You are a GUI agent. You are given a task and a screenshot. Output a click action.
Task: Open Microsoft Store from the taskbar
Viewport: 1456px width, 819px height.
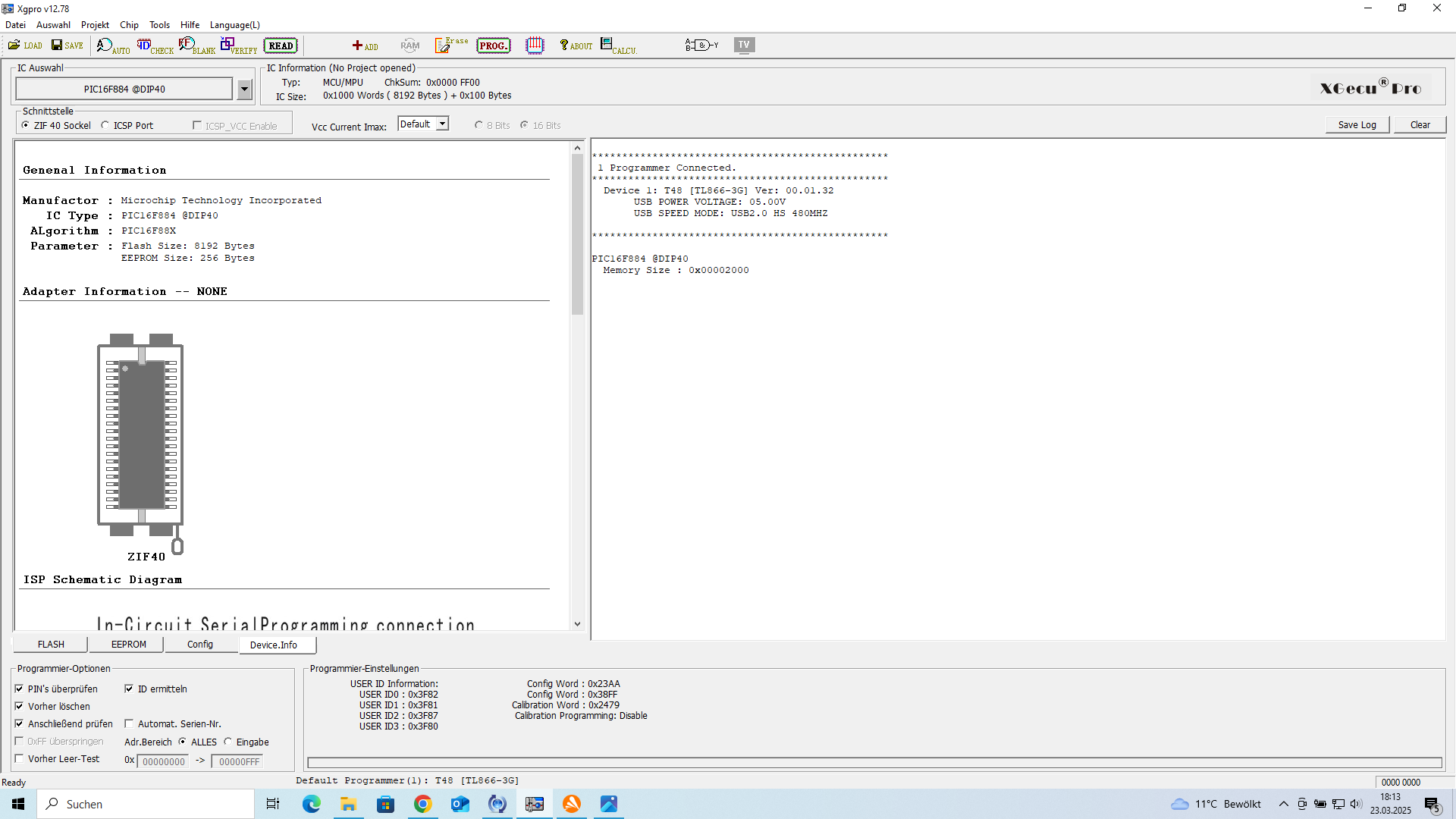point(386,804)
